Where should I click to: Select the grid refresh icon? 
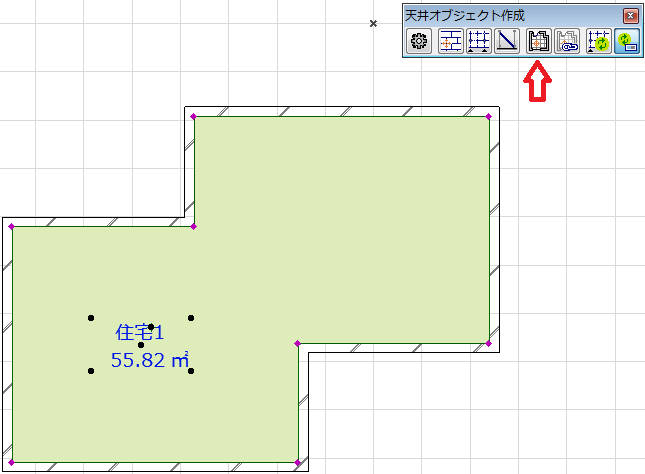pyautogui.click(x=600, y=42)
